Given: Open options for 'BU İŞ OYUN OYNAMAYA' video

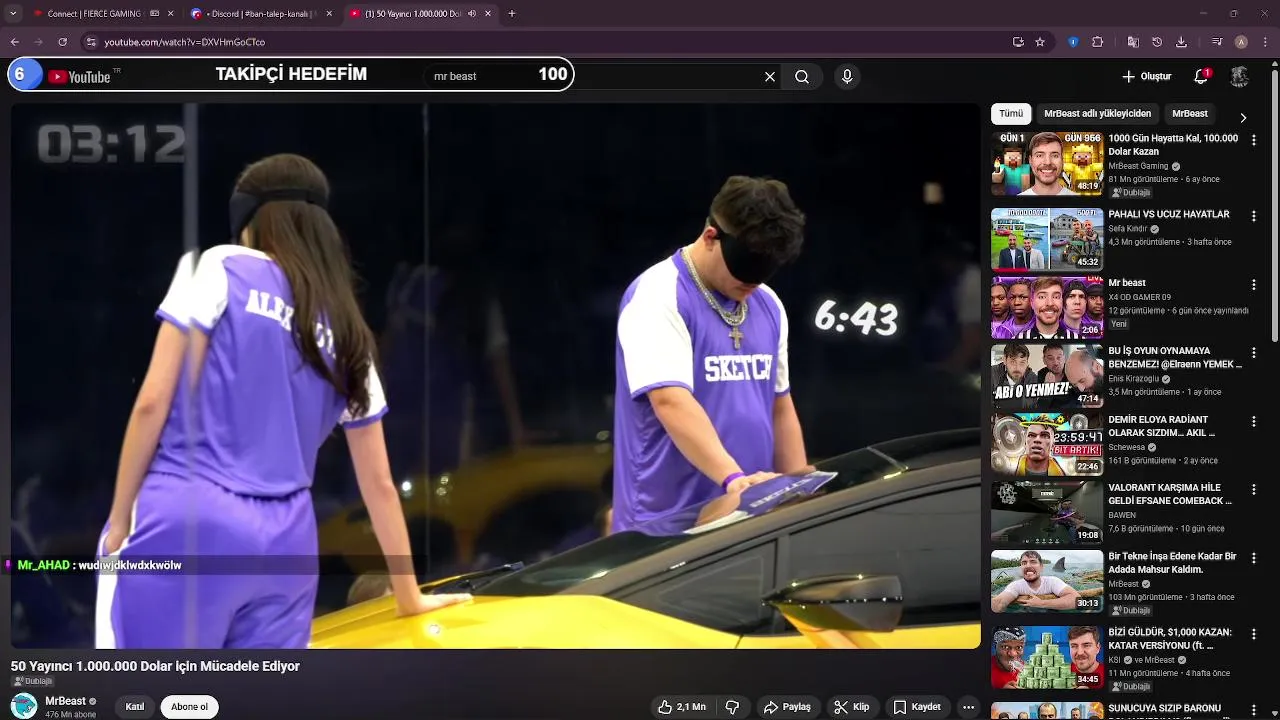Looking at the screenshot, I should click(x=1254, y=353).
